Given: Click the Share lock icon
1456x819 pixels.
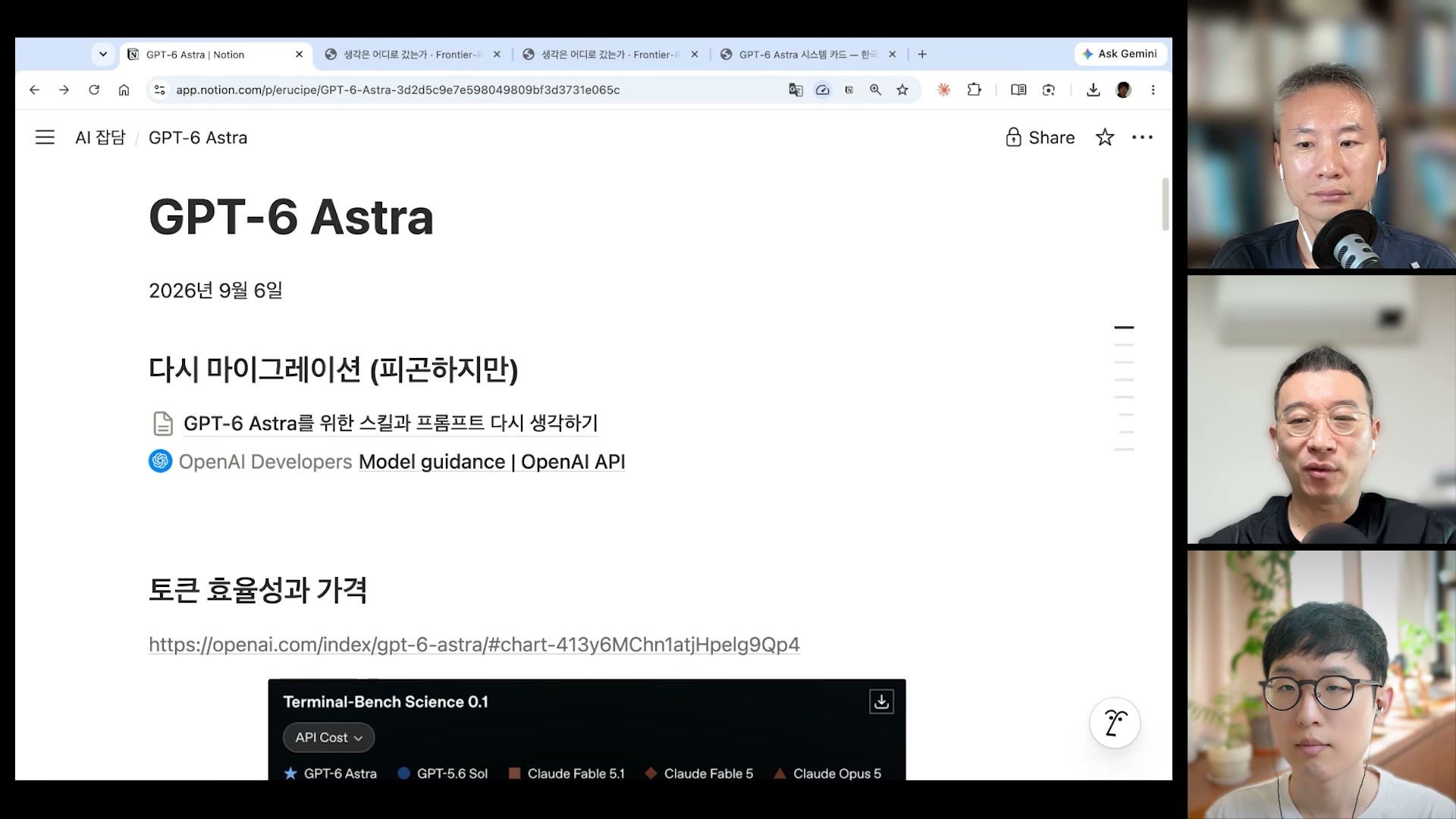Looking at the screenshot, I should point(1013,137).
